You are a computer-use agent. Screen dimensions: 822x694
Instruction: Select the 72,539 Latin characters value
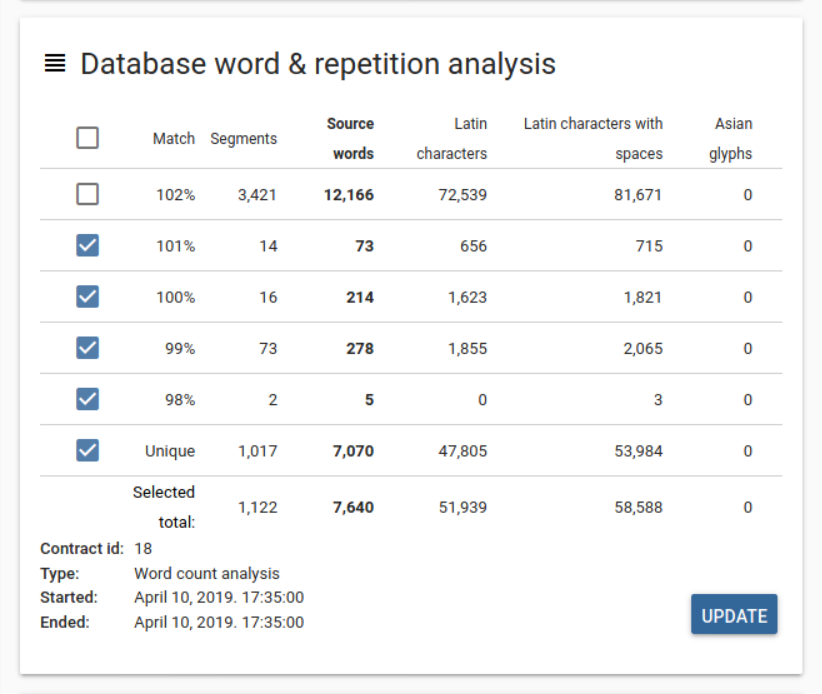click(463, 195)
